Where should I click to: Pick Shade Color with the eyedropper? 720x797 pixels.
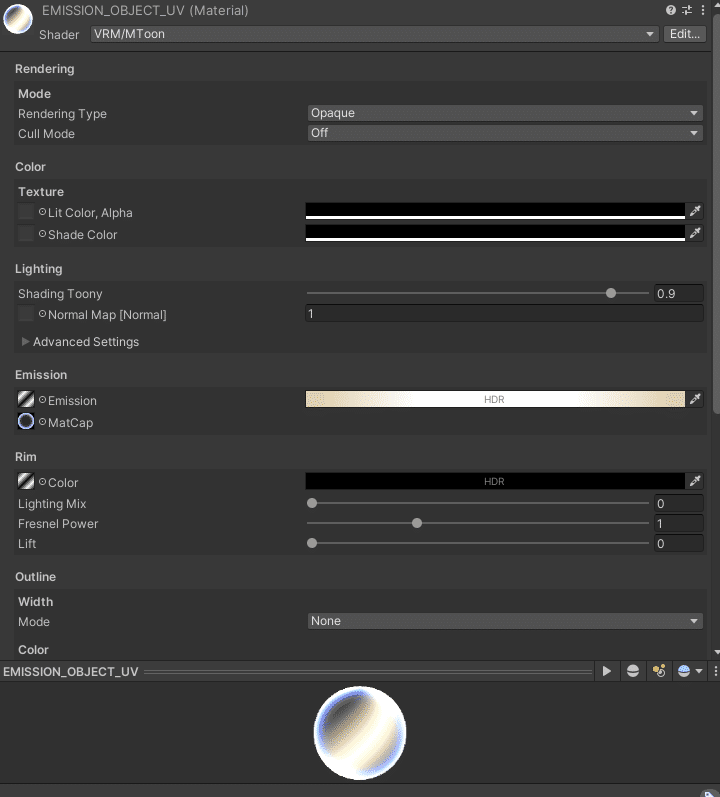pyautogui.click(x=695, y=233)
